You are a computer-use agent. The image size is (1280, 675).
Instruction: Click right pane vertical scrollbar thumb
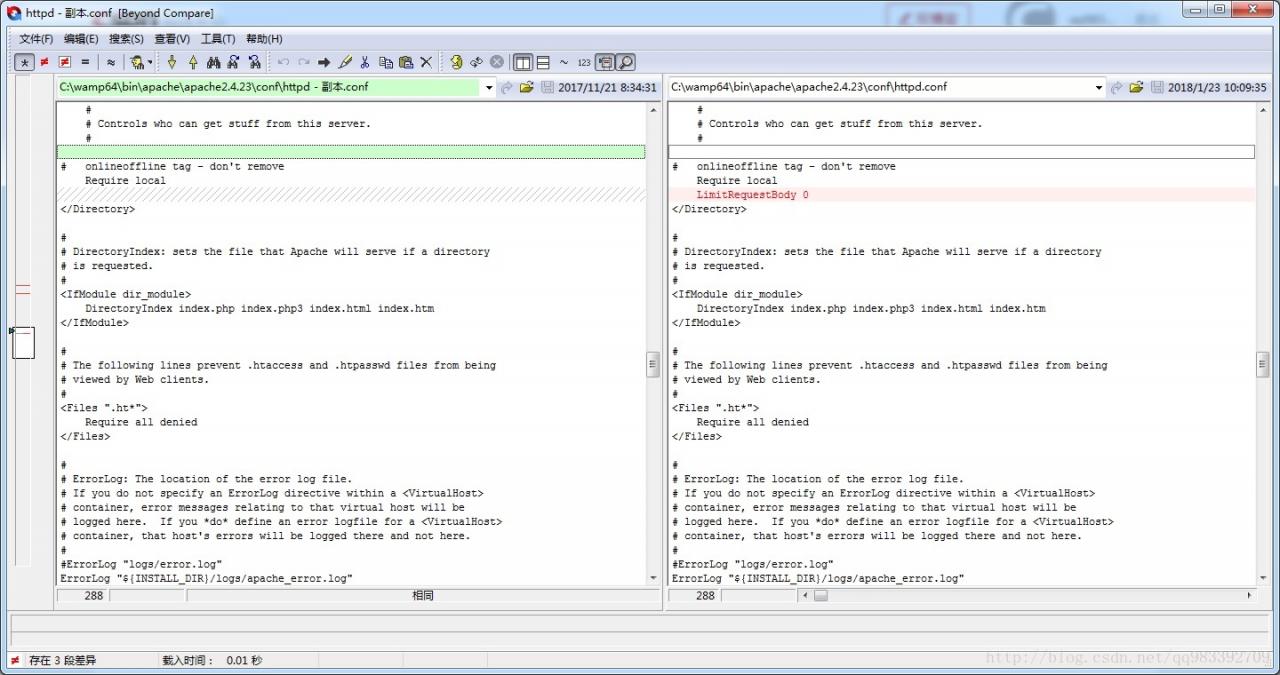[1262, 364]
